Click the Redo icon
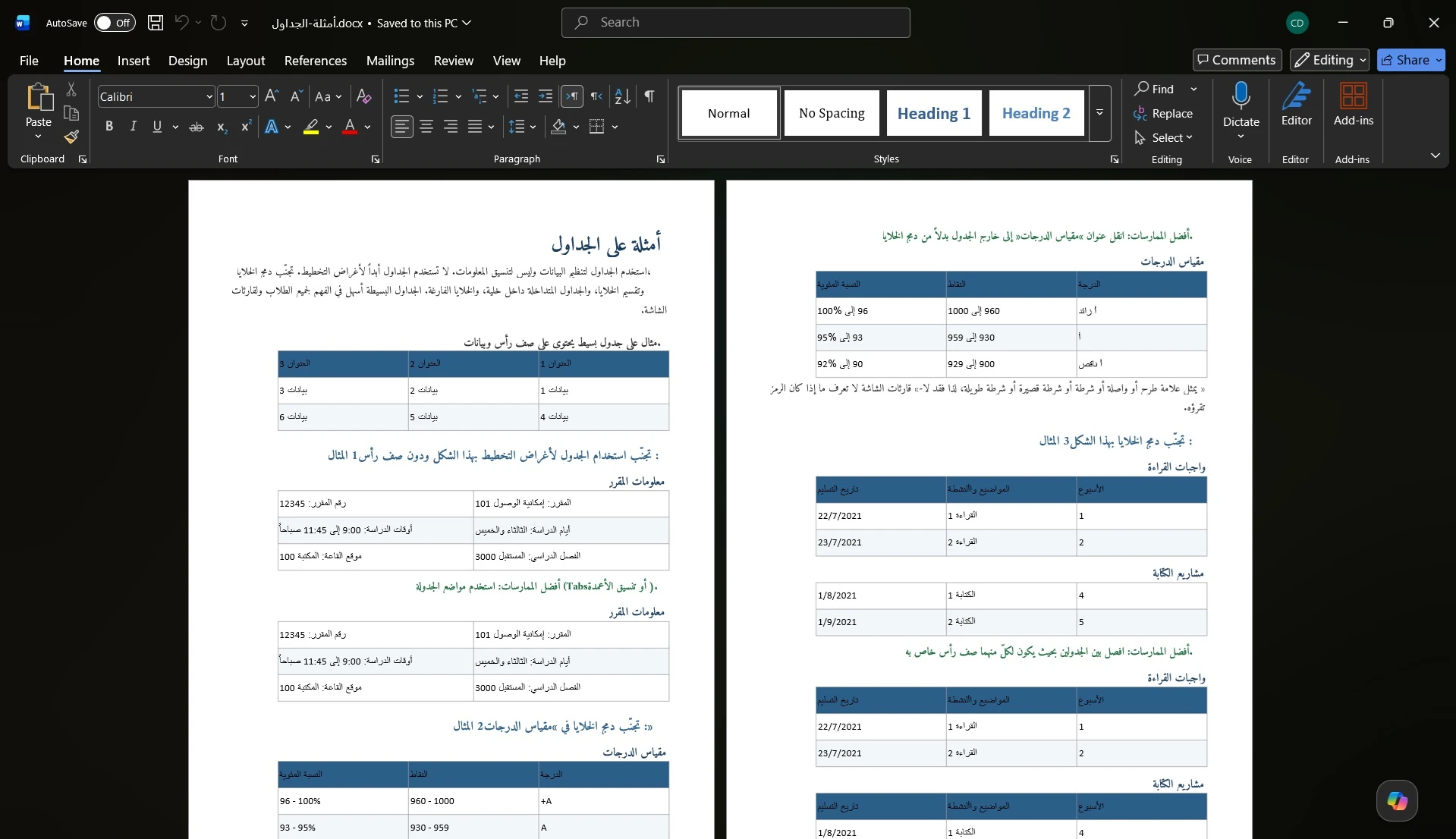Screen dimensions: 1456x839 pyautogui.click(x=219, y=23)
